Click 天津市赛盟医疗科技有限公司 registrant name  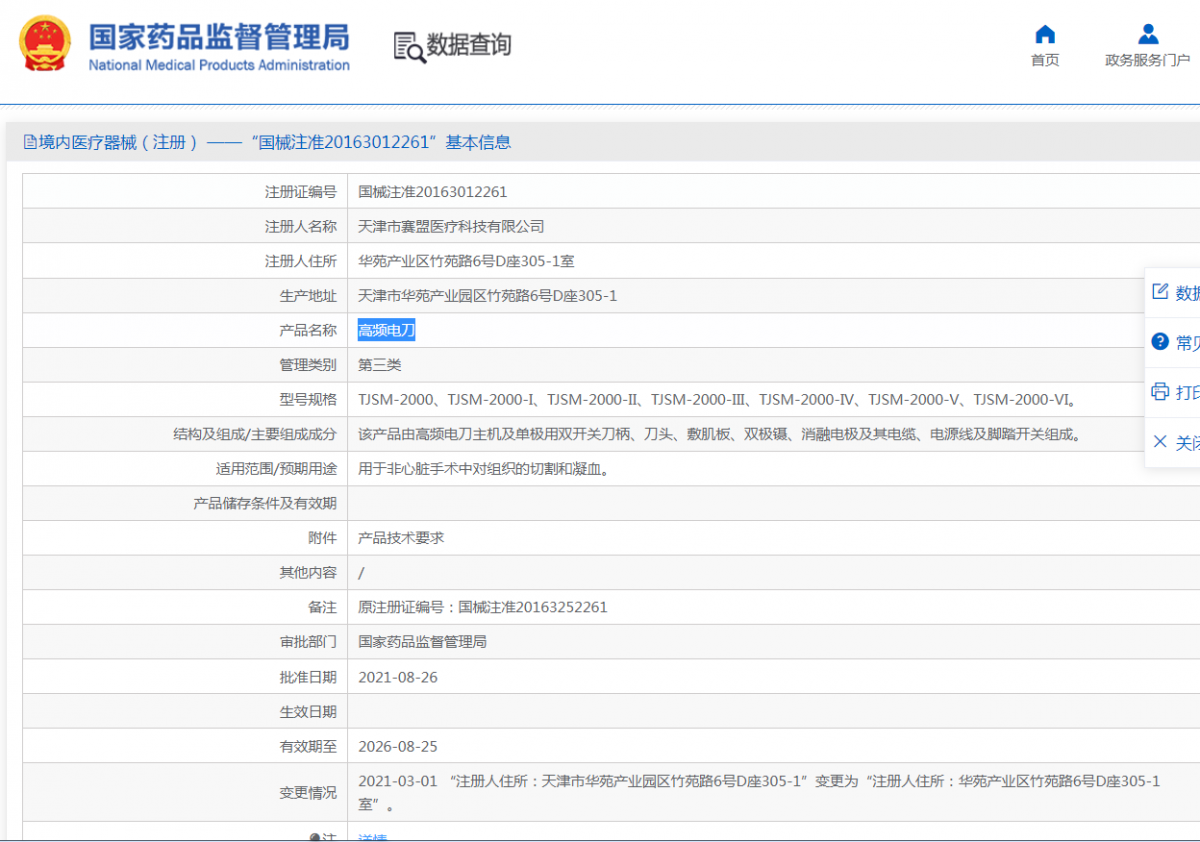pos(451,227)
